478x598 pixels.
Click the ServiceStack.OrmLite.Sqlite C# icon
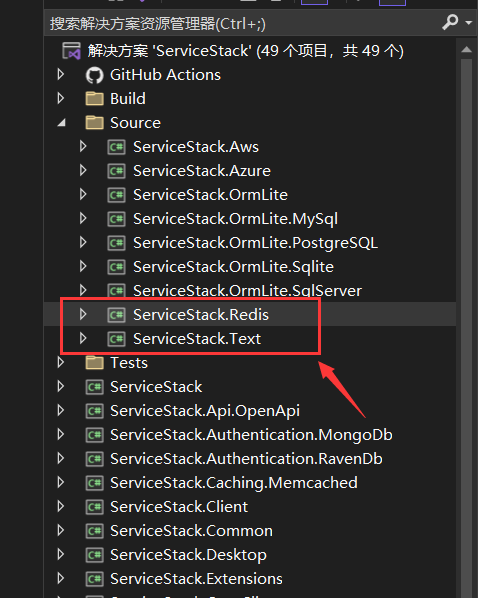[116, 267]
